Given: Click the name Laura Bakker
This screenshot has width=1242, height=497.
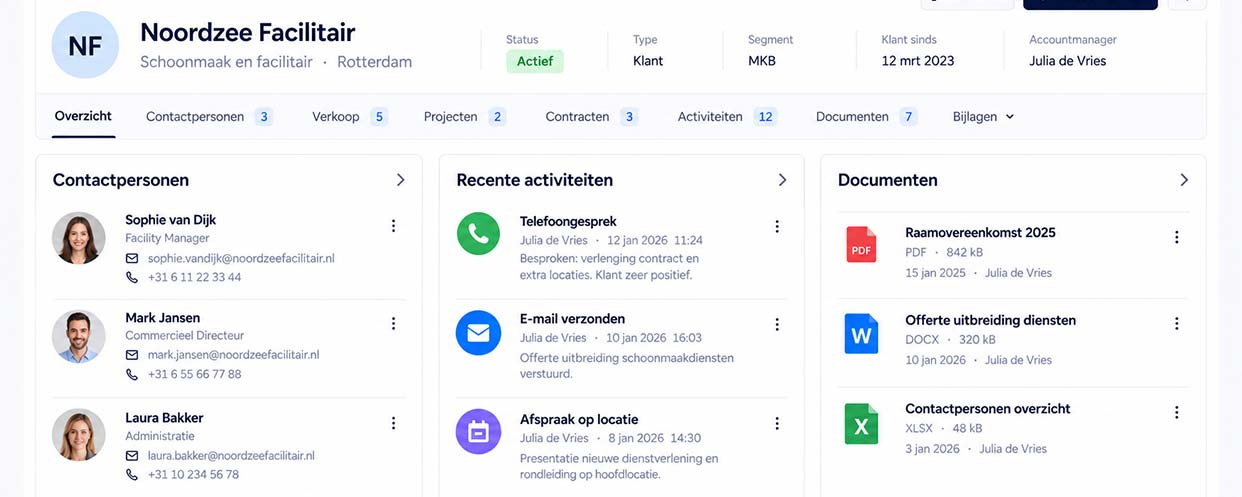Looking at the screenshot, I should (164, 417).
